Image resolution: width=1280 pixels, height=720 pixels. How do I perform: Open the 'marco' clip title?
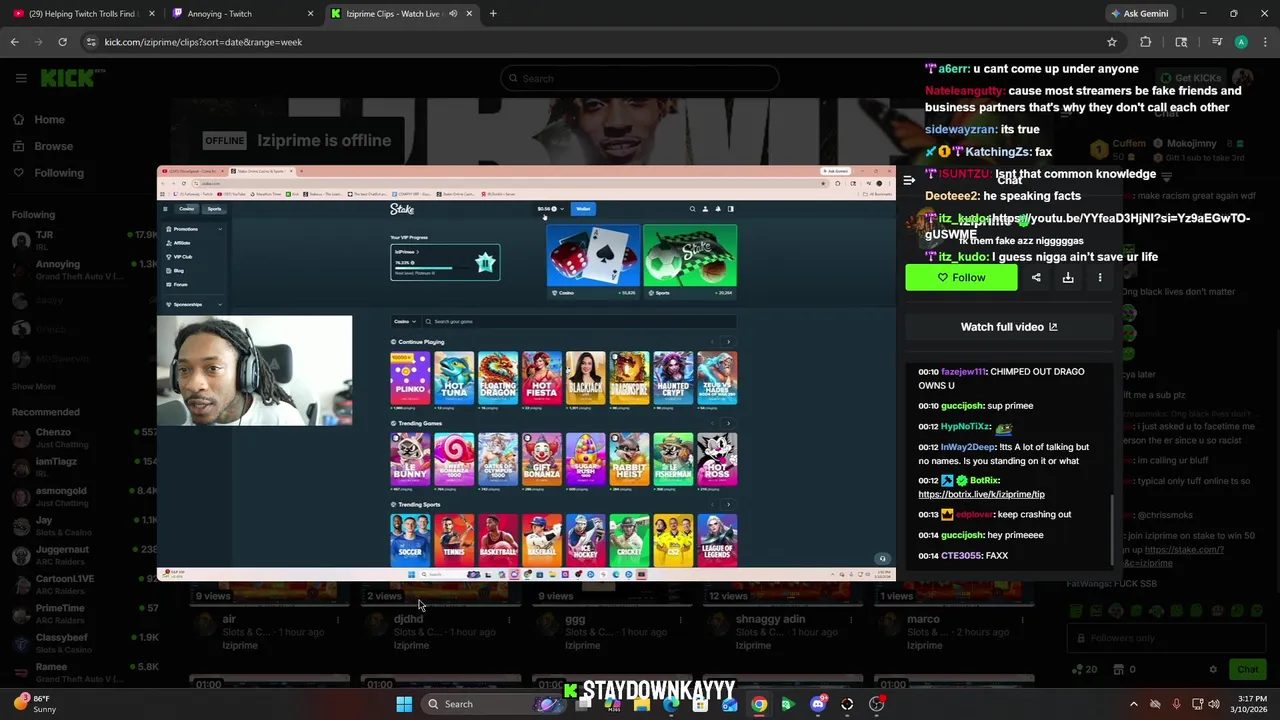coord(923,619)
